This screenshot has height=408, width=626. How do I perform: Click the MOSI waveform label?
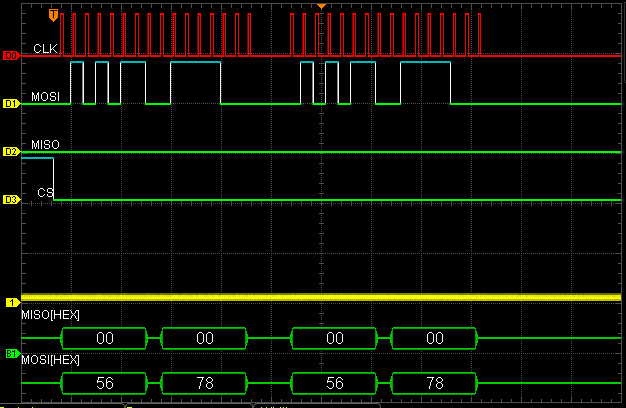pyautogui.click(x=46, y=97)
